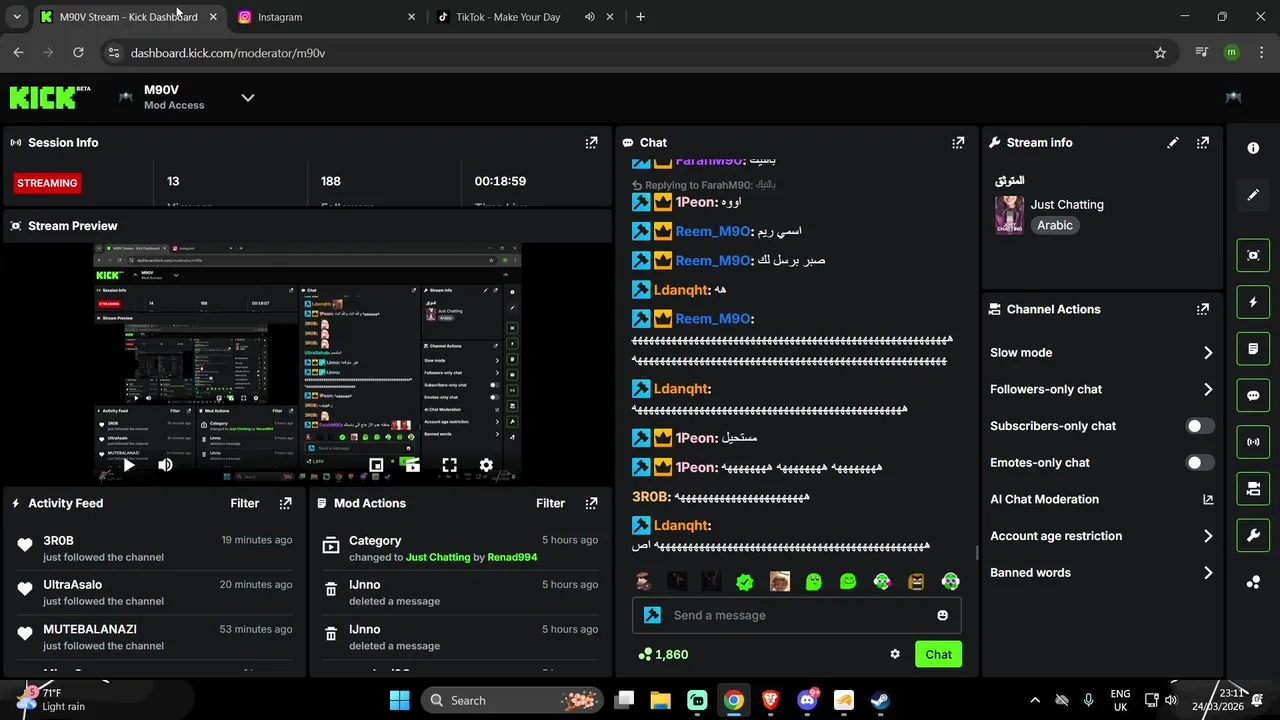The width and height of the screenshot is (1280, 720).
Task: Click the pencil icon in right sidebar
Action: click(x=1253, y=195)
